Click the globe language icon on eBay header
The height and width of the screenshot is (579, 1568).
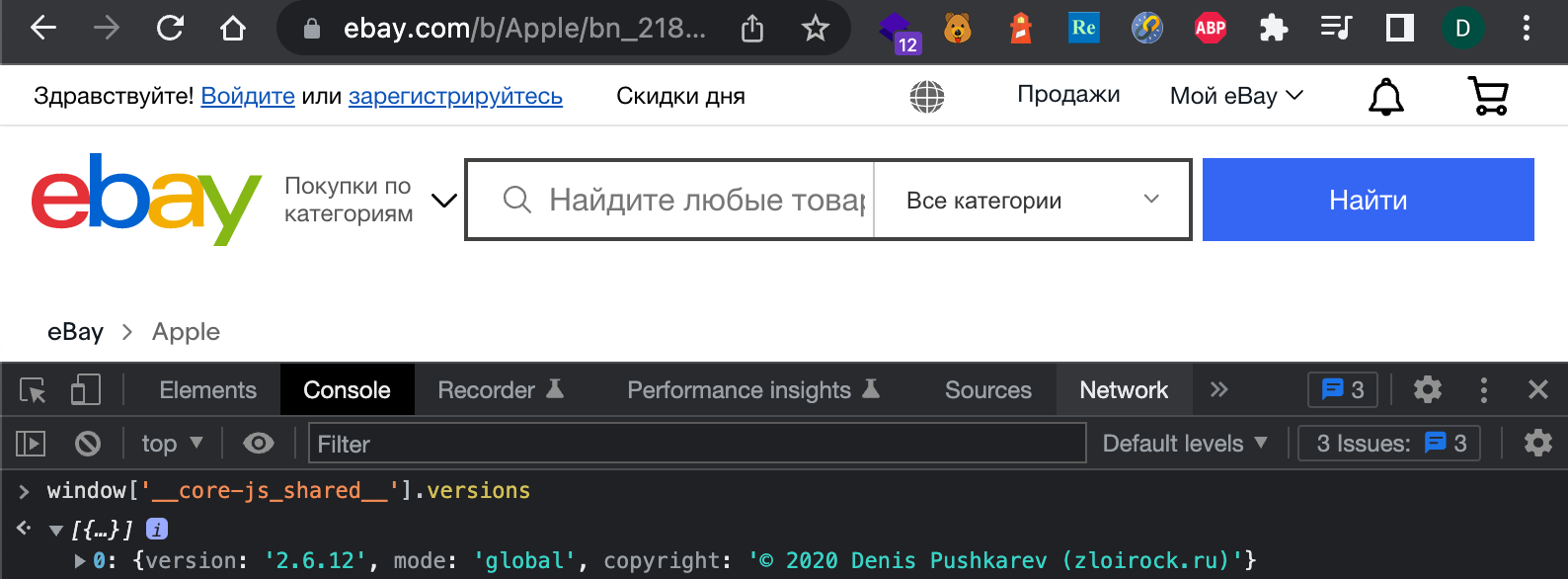(x=927, y=96)
